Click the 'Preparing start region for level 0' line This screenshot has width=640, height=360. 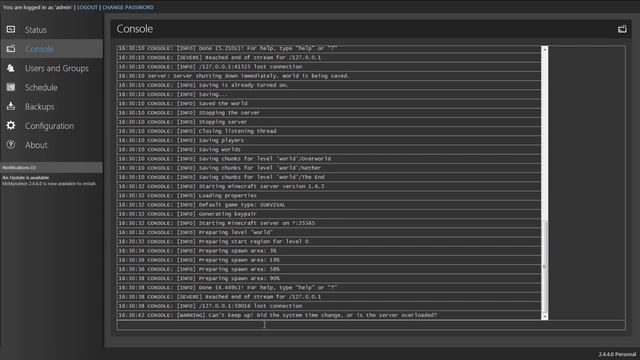pyautogui.click(x=329, y=242)
